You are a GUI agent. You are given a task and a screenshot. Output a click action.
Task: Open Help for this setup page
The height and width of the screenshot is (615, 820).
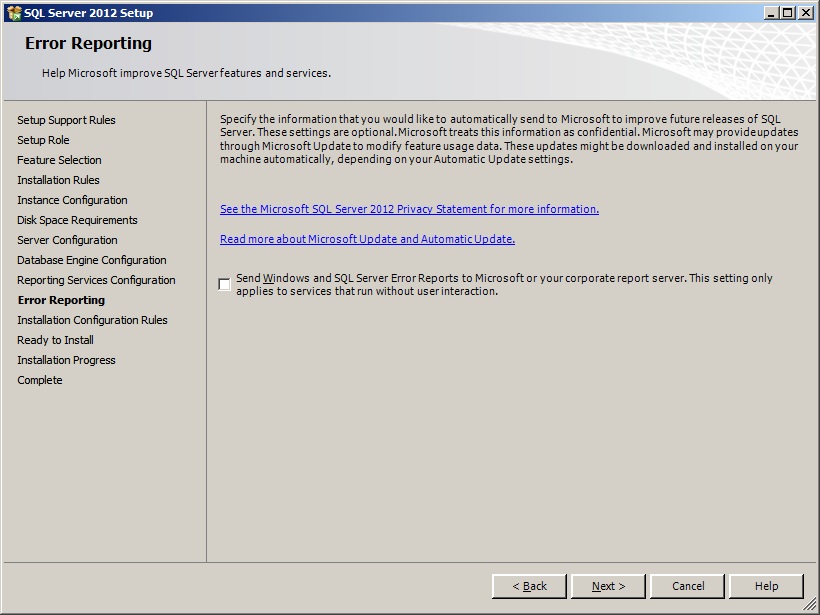(x=766, y=586)
